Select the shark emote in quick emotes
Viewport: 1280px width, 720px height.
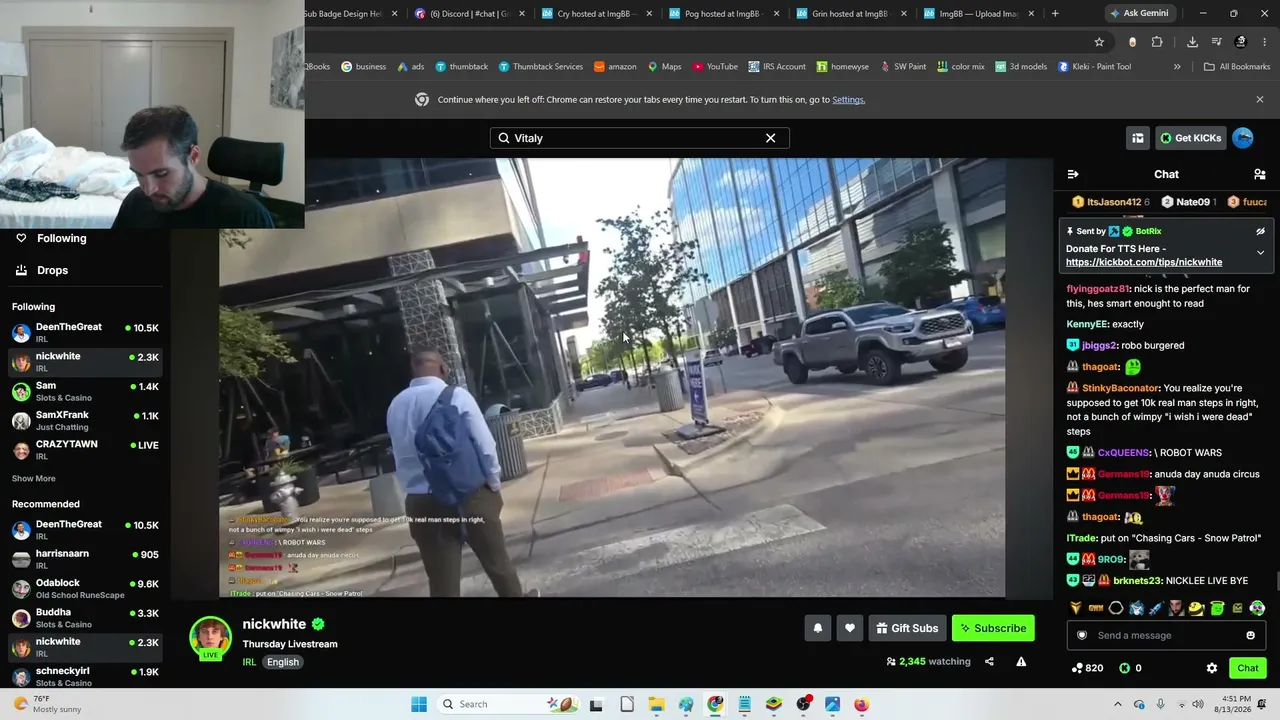coord(1136,608)
